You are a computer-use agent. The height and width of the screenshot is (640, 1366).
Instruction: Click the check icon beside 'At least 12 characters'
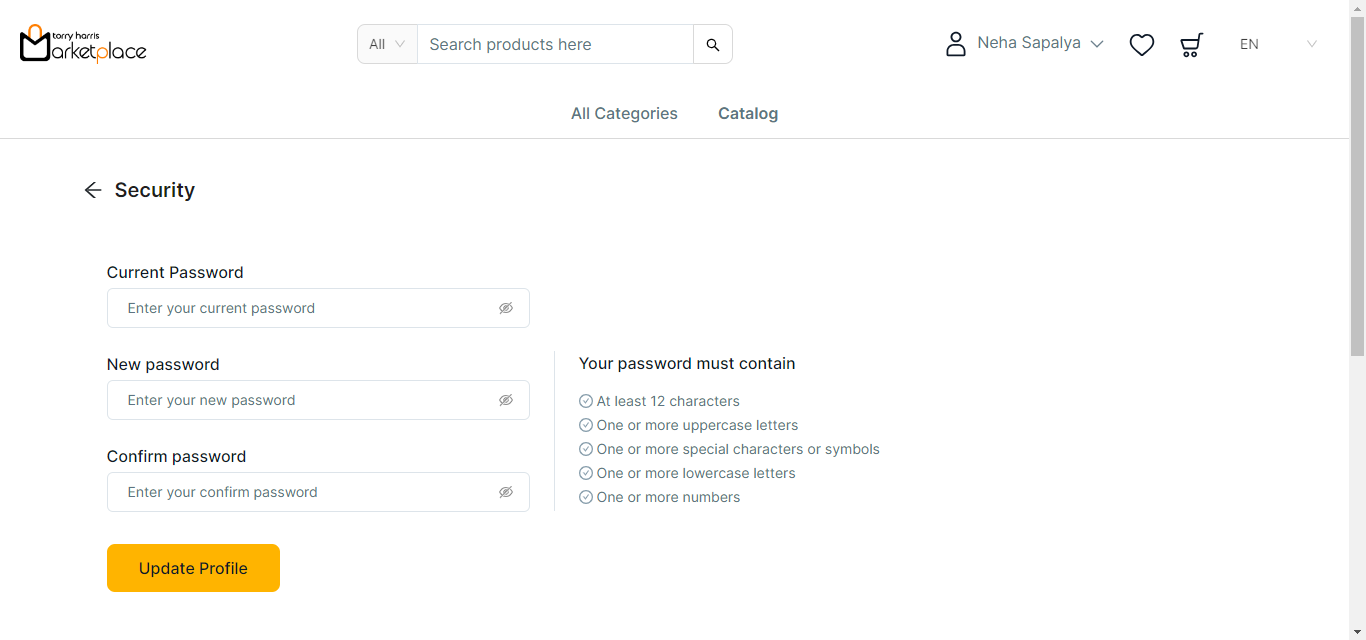[x=586, y=401]
